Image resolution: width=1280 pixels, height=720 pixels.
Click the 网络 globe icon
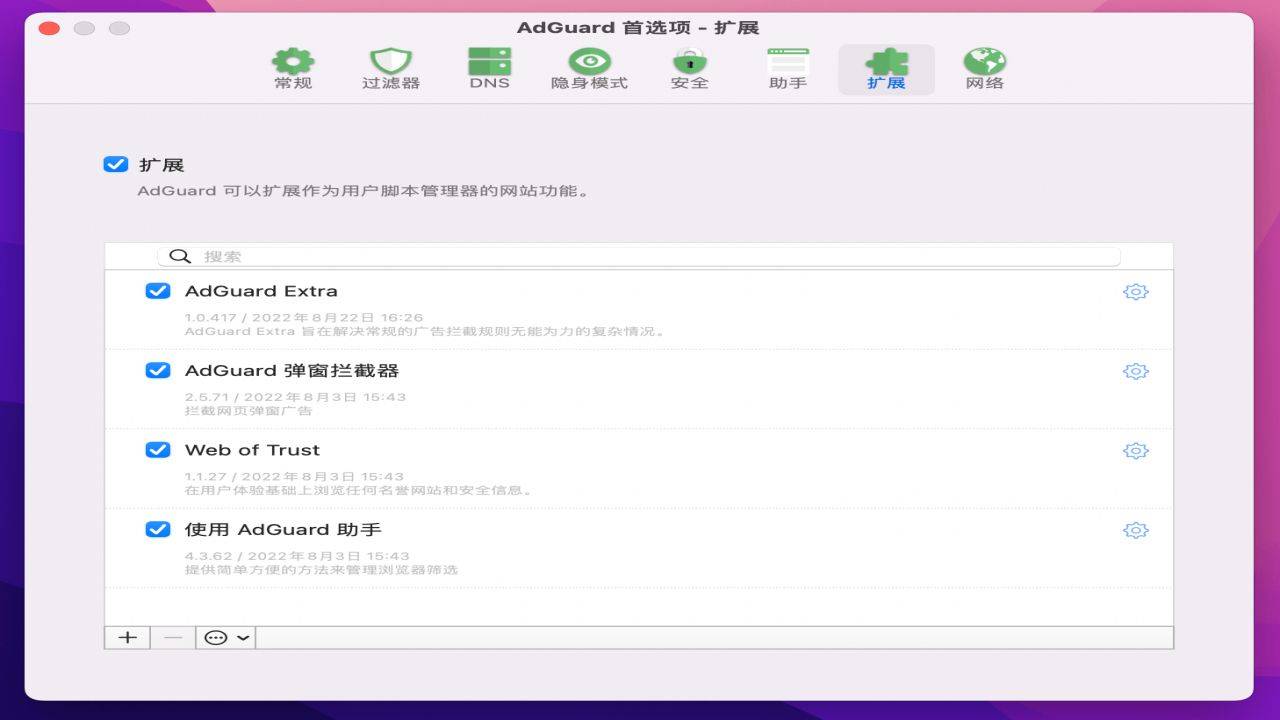click(983, 60)
